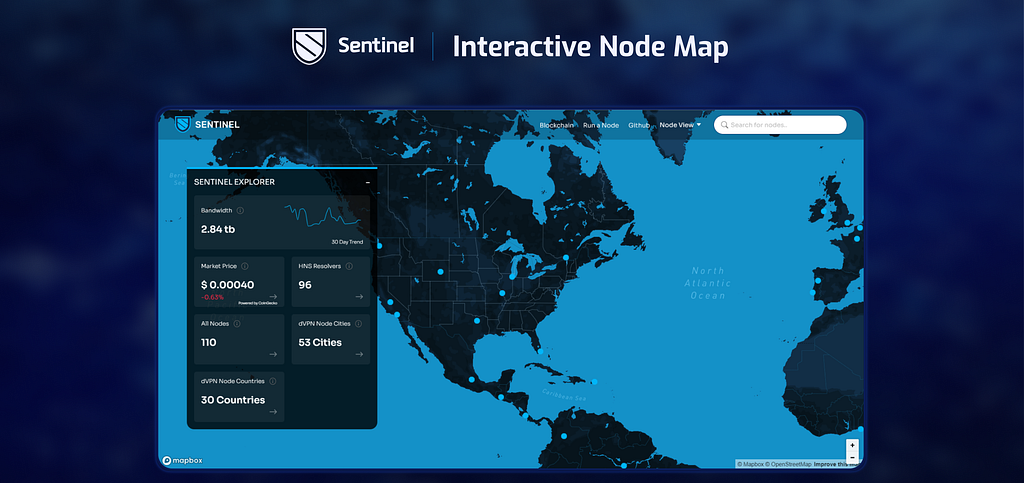Show All Nodes info icon

237,324
